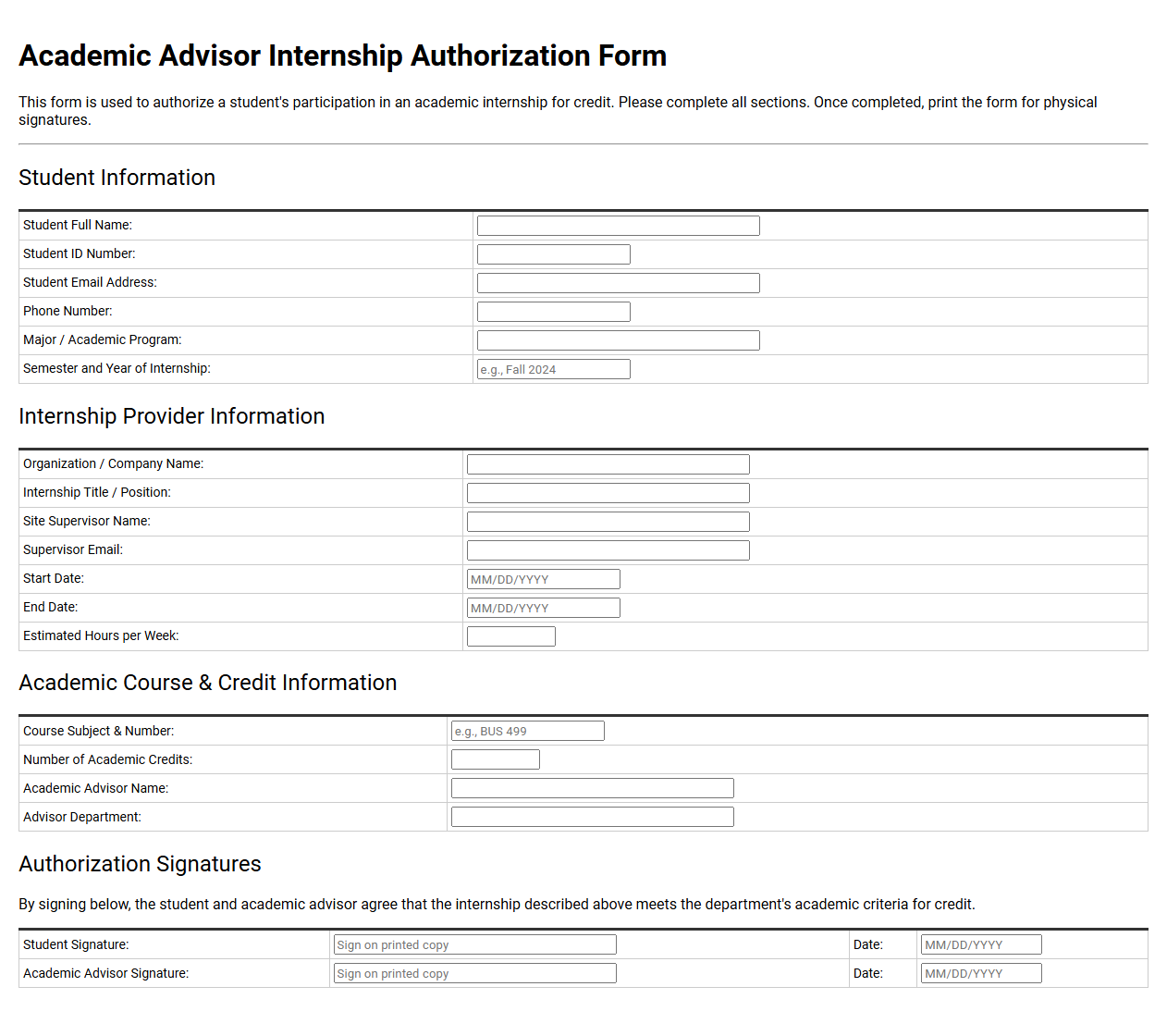Image resolution: width=1167 pixels, height=1036 pixels.
Task: Click the Semester and Year field (e.g., Fall 2024)
Action: tap(554, 369)
